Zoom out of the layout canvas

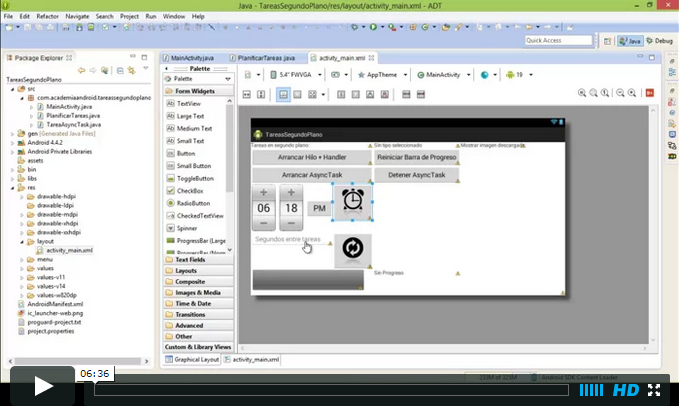point(620,93)
